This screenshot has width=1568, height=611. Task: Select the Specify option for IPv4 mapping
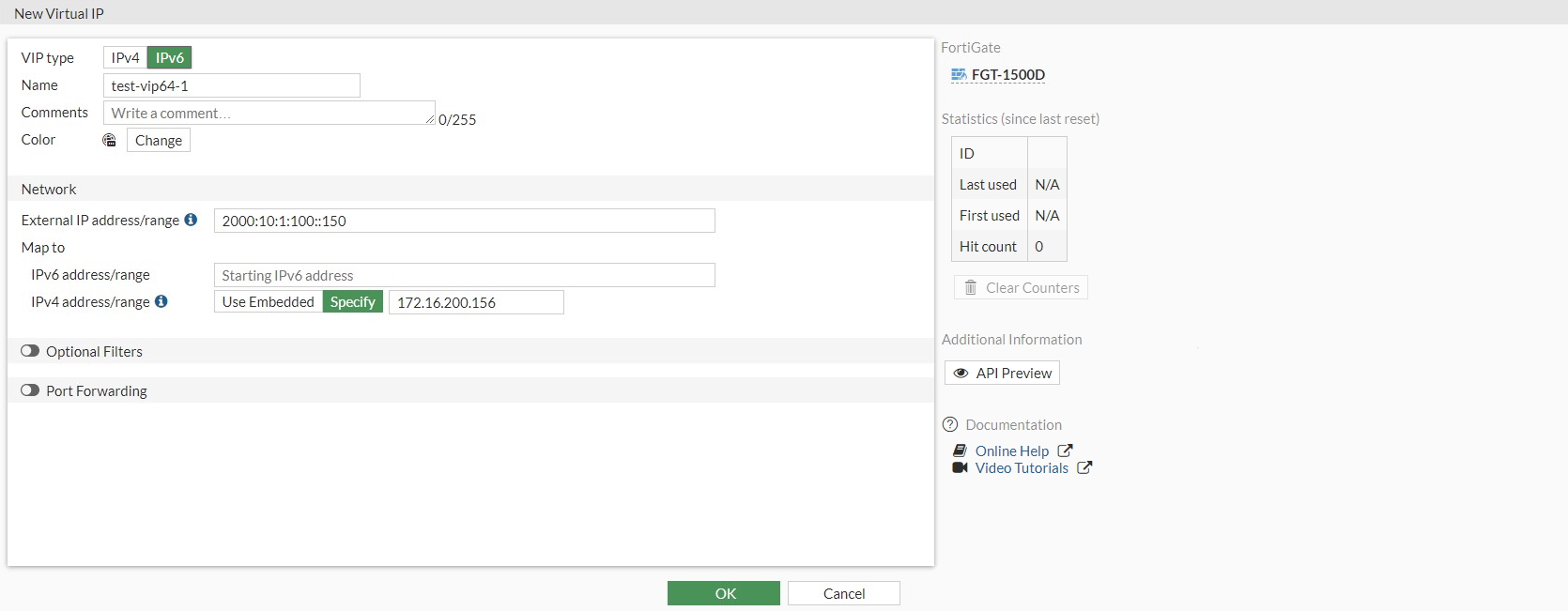pos(353,301)
